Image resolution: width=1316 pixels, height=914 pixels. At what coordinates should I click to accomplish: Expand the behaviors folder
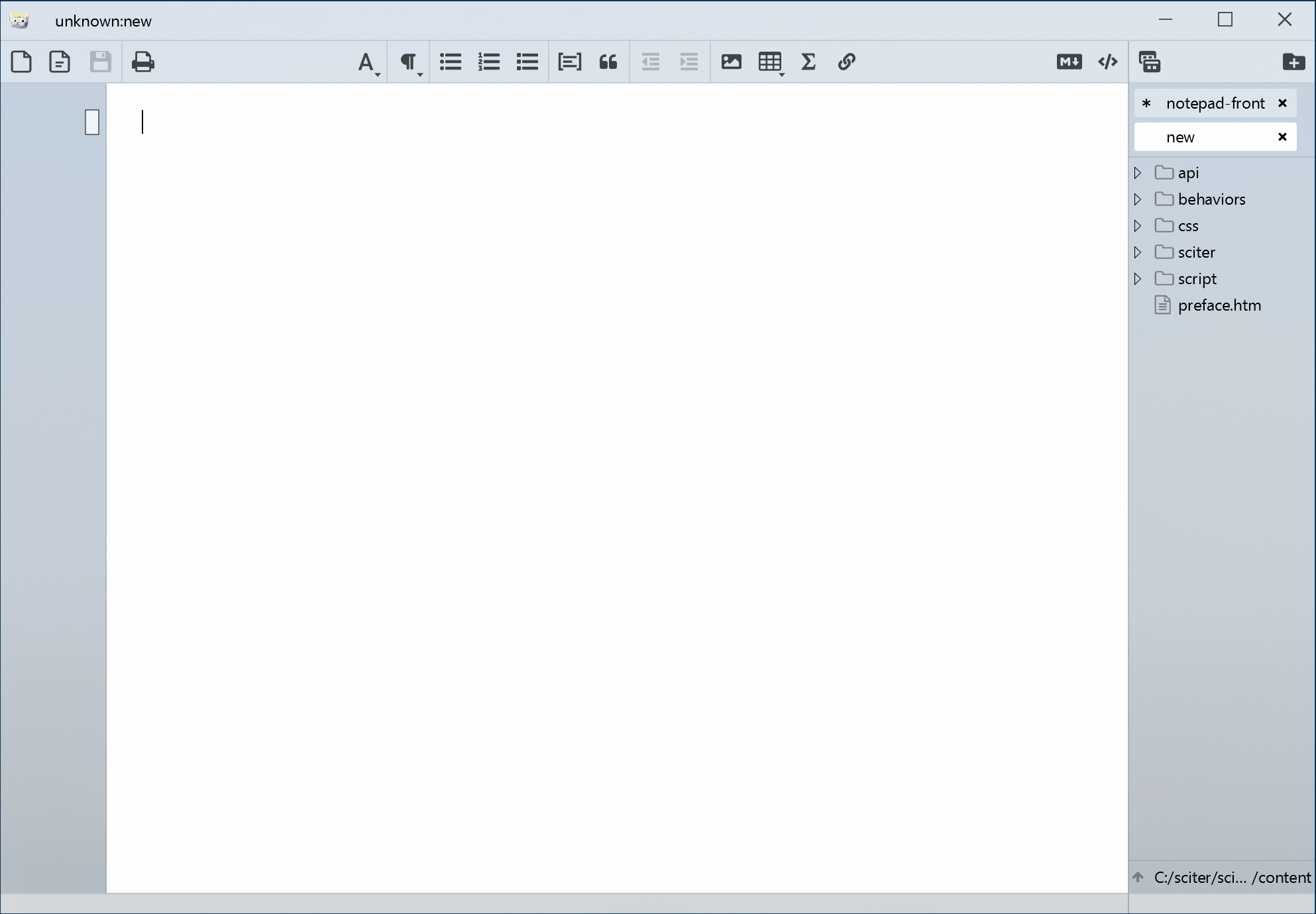point(1138,199)
